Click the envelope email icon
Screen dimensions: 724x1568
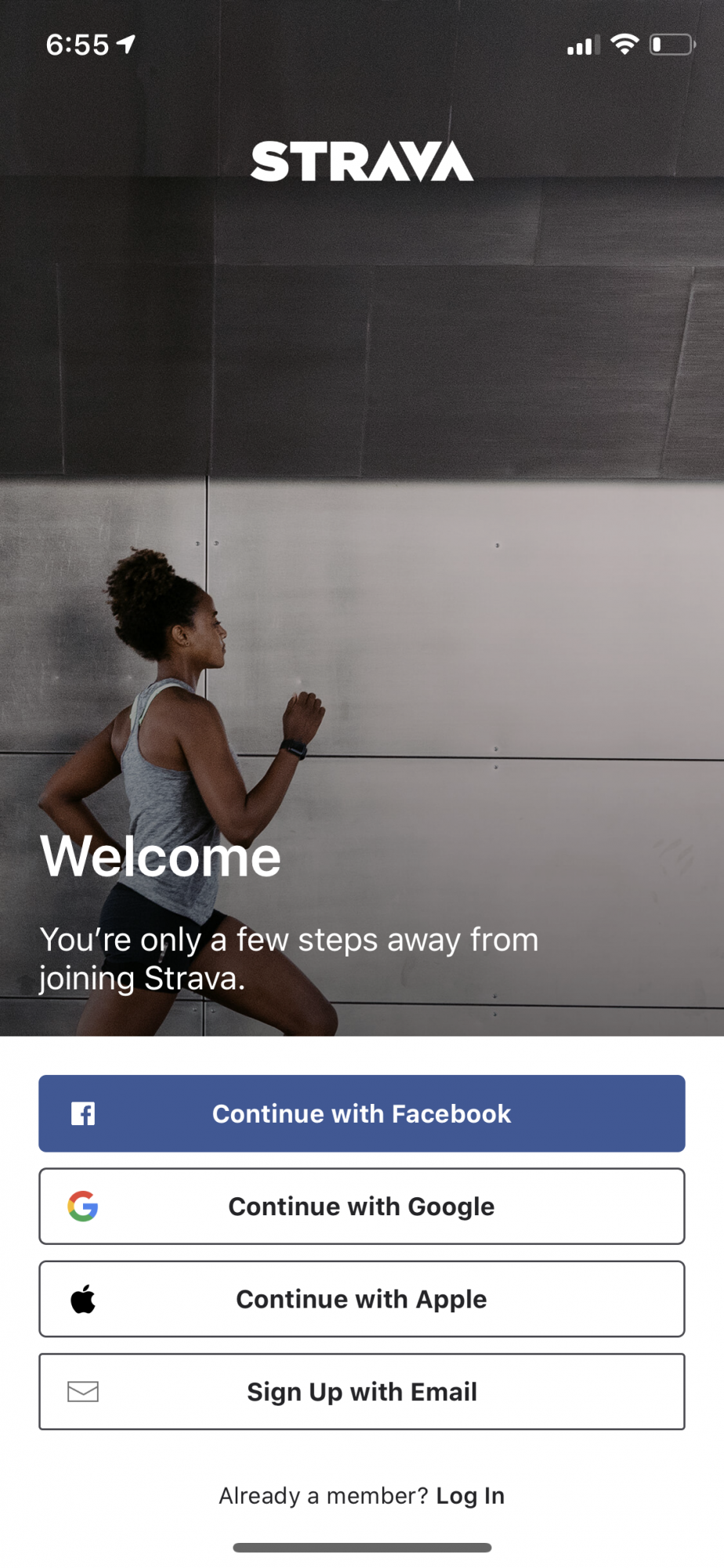pos(83,1392)
